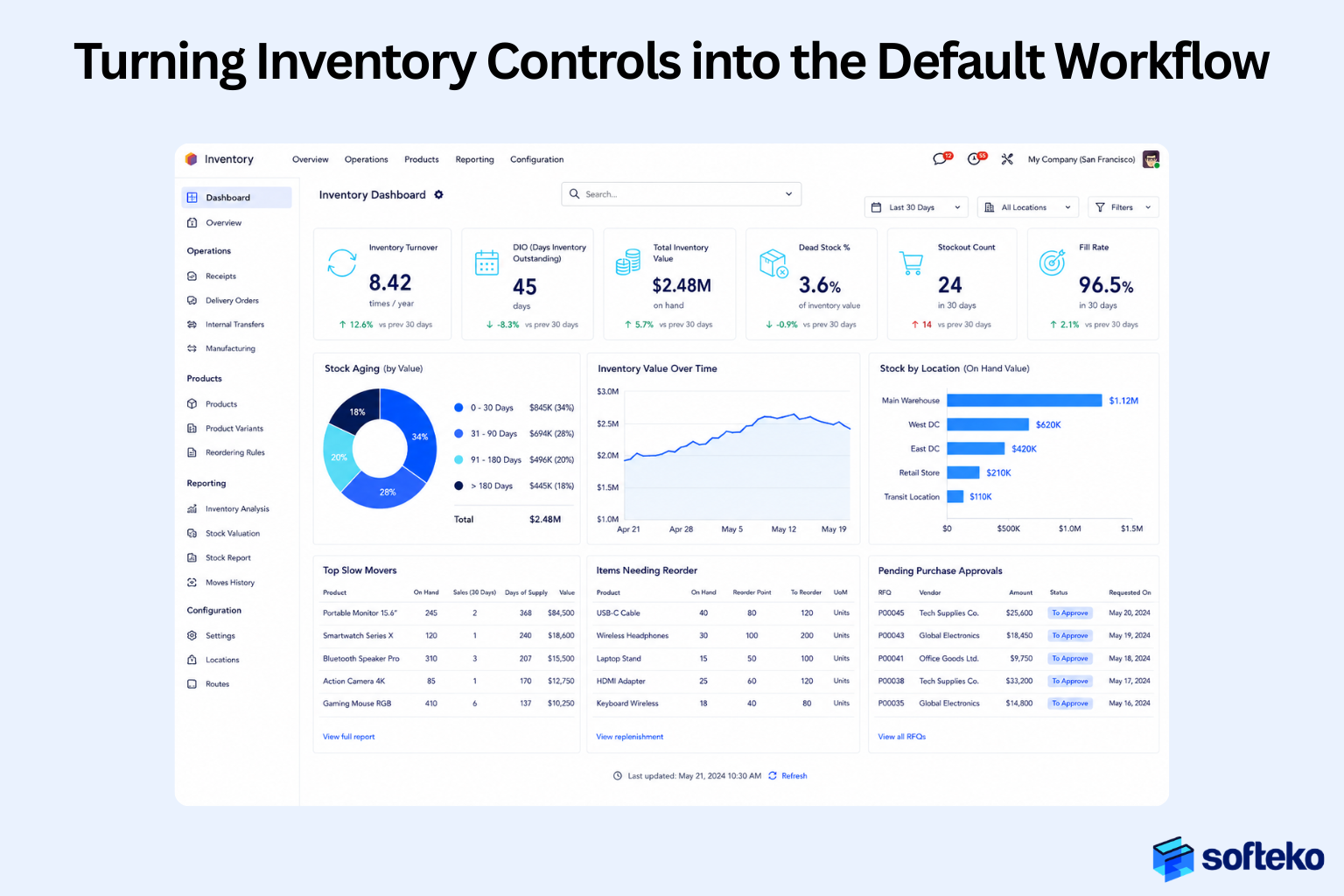Click the Smartwatch Series X row

(x=449, y=636)
